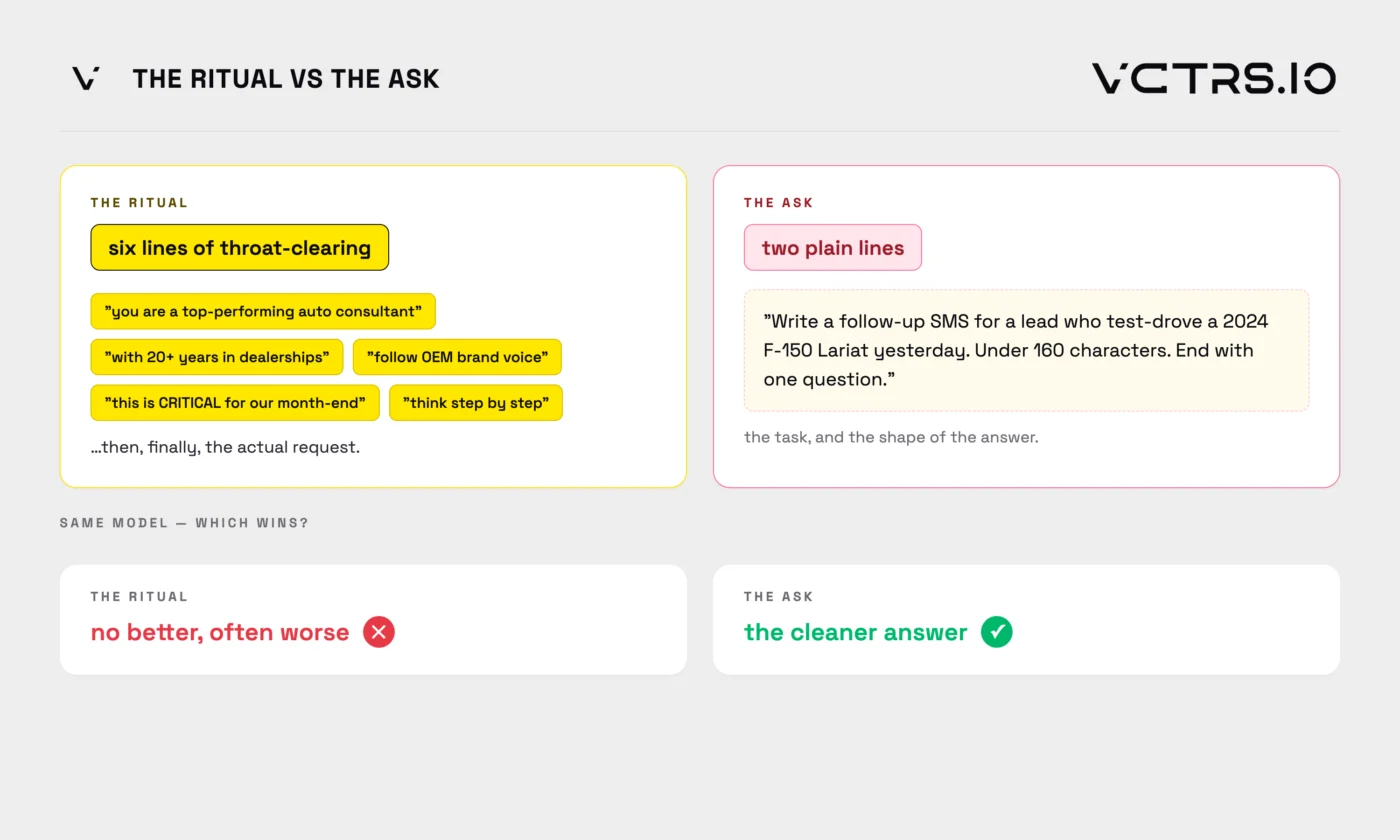Click 'THE RITUAL VS THE ASK' title
This screenshot has height=840, width=1400.
pyautogui.click(x=286, y=79)
